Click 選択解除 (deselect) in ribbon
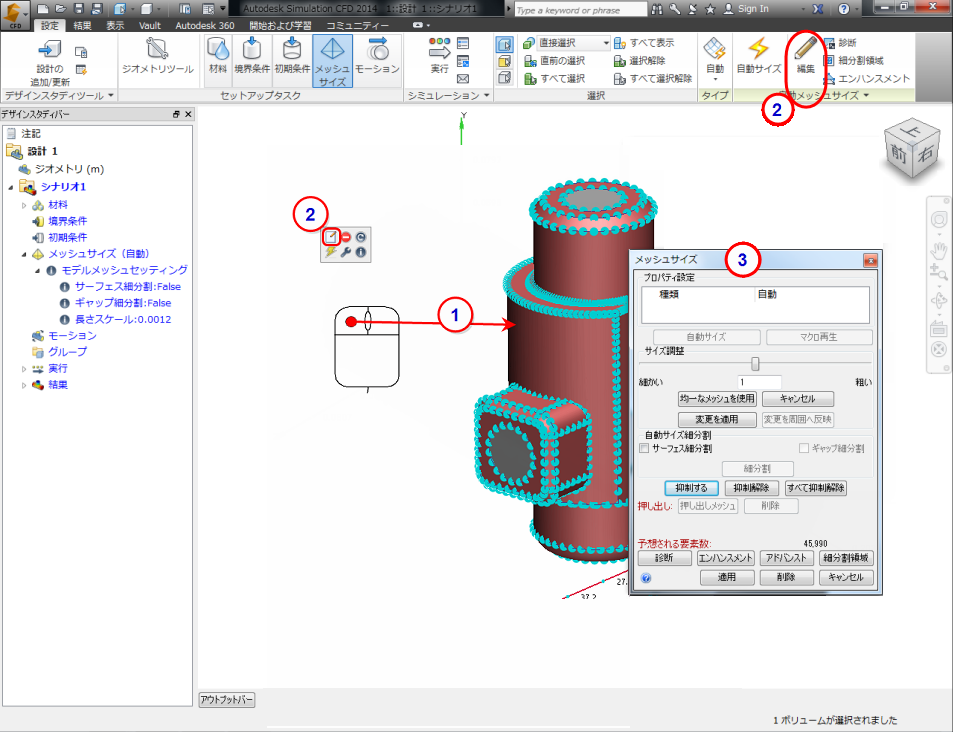 click(640, 61)
